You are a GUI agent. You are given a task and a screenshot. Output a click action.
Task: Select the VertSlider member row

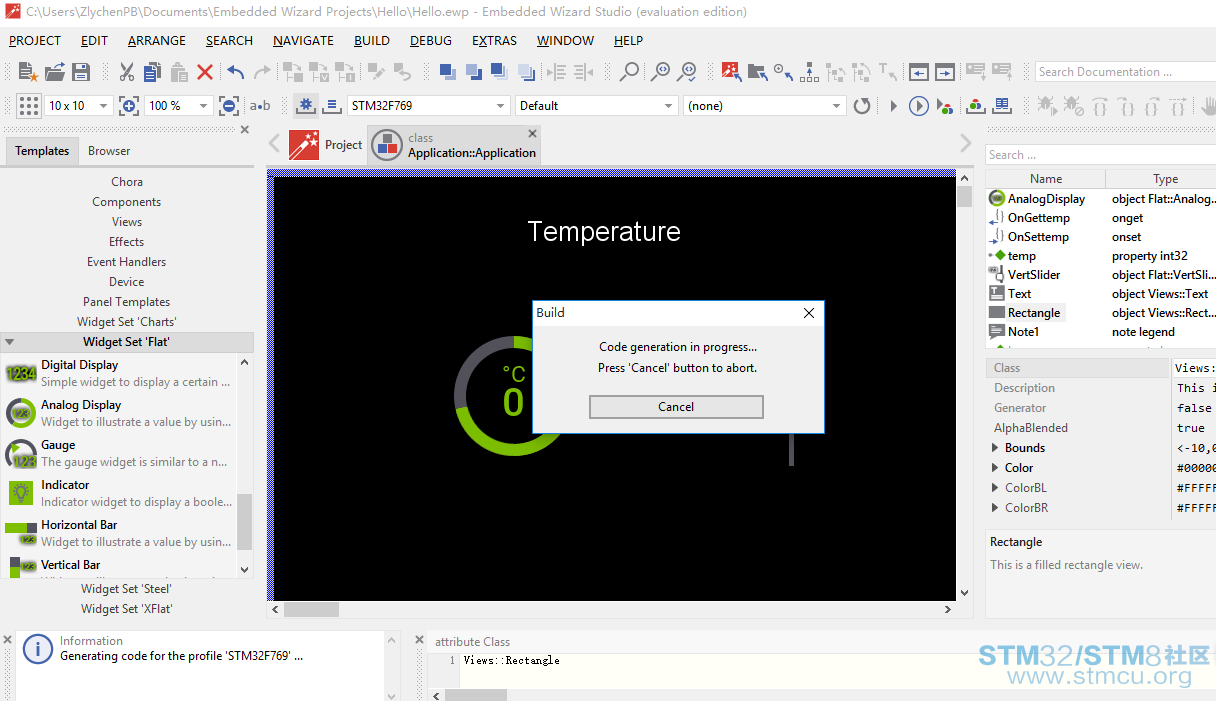[x=1101, y=275]
